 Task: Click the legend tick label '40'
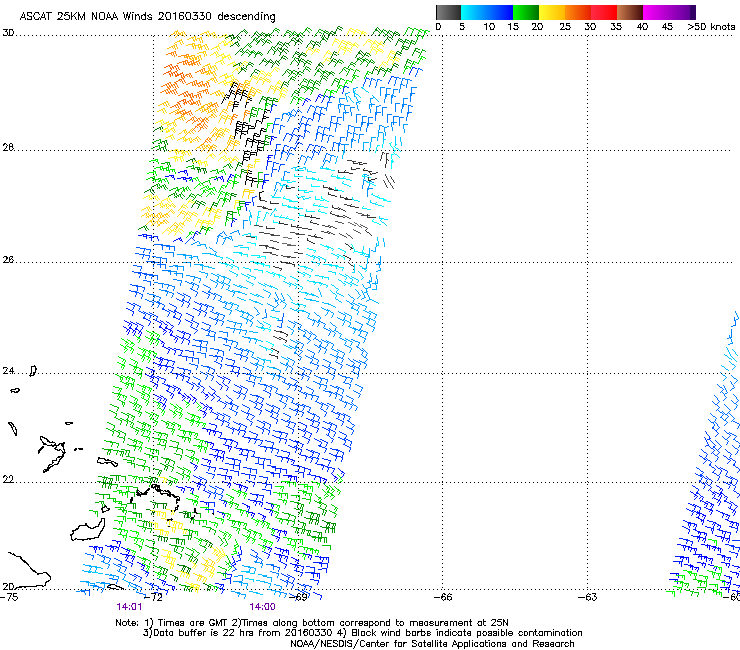click(642, 27)
